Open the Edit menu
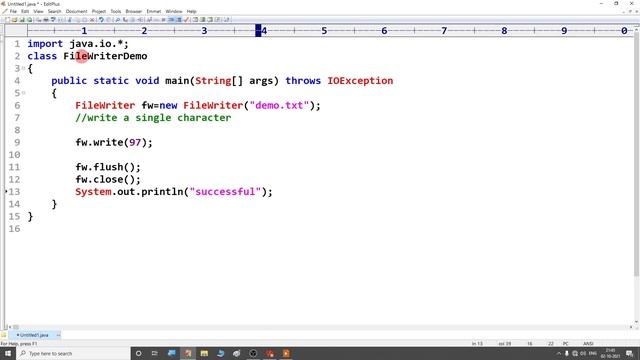 point(25,11)
